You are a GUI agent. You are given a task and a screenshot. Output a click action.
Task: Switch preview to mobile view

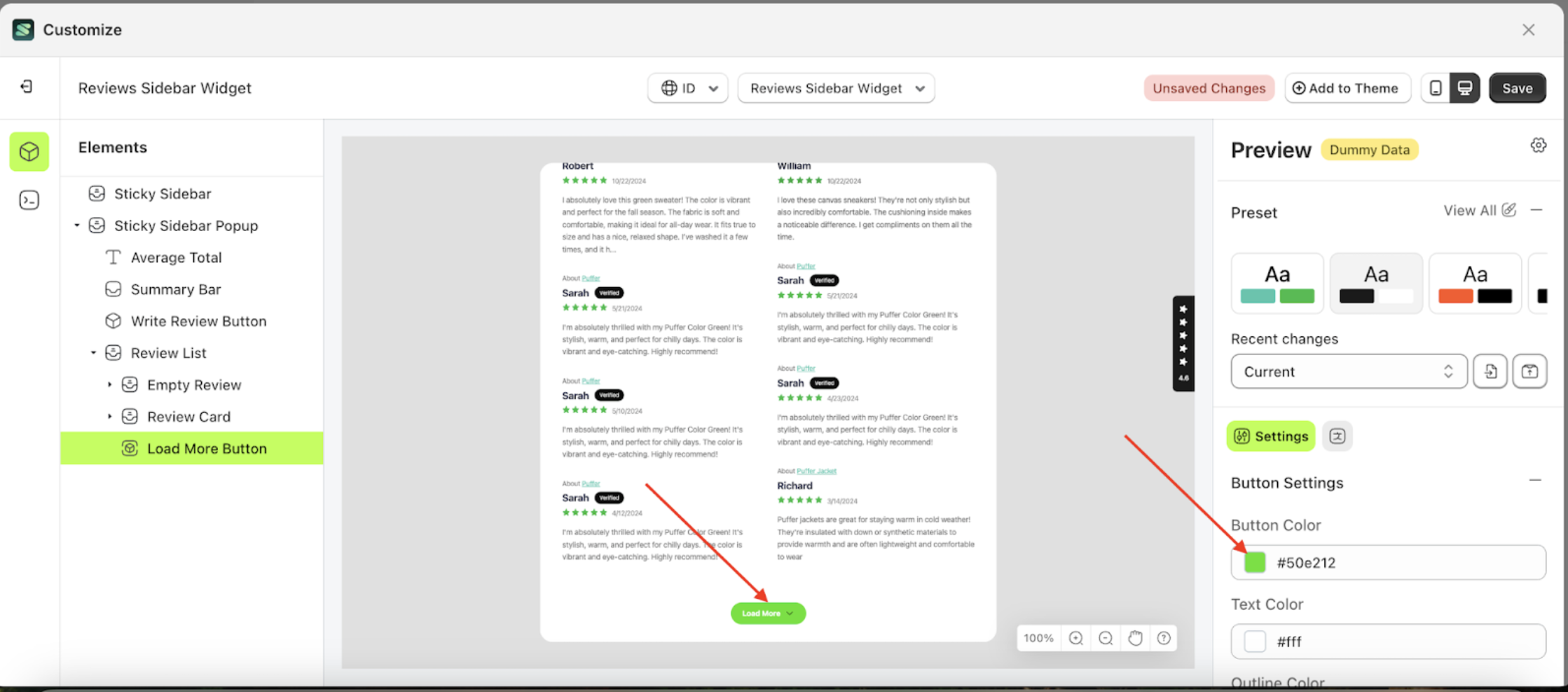(x=1436, y=88)
